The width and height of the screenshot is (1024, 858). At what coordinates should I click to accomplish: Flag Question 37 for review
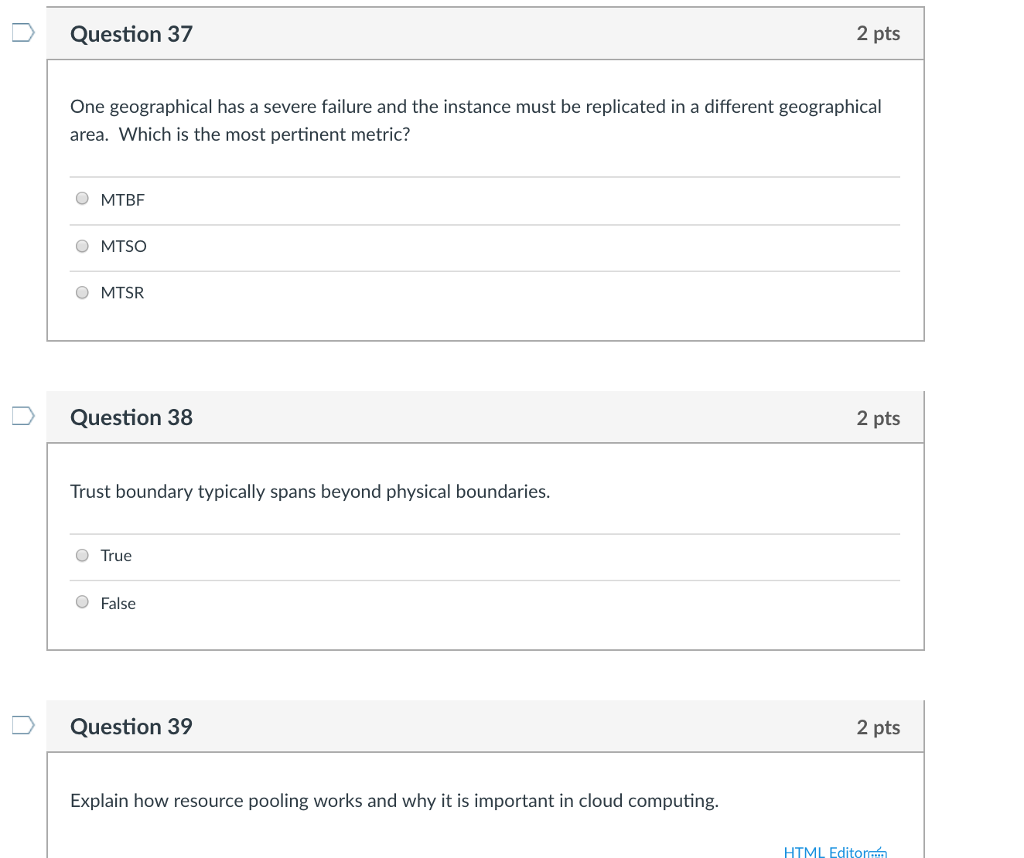[x=22, y=33]
